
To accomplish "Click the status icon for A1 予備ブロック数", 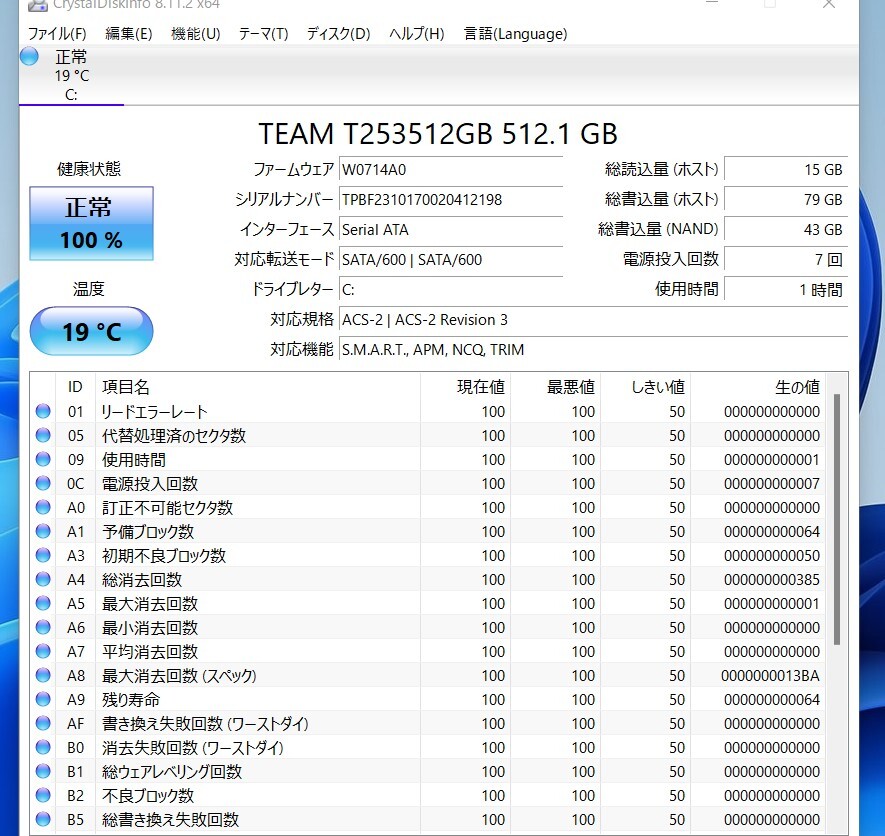I will [x=43, y=531].
